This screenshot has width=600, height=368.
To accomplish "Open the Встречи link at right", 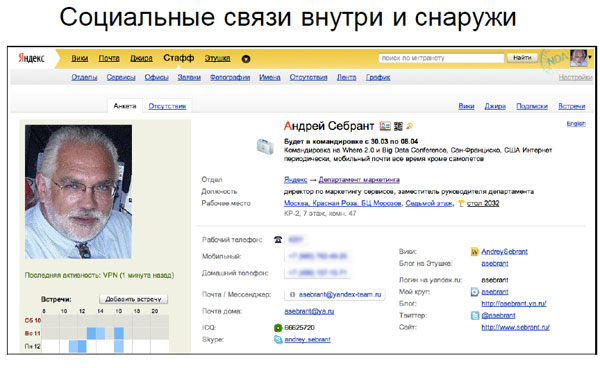I will point(572,106).
